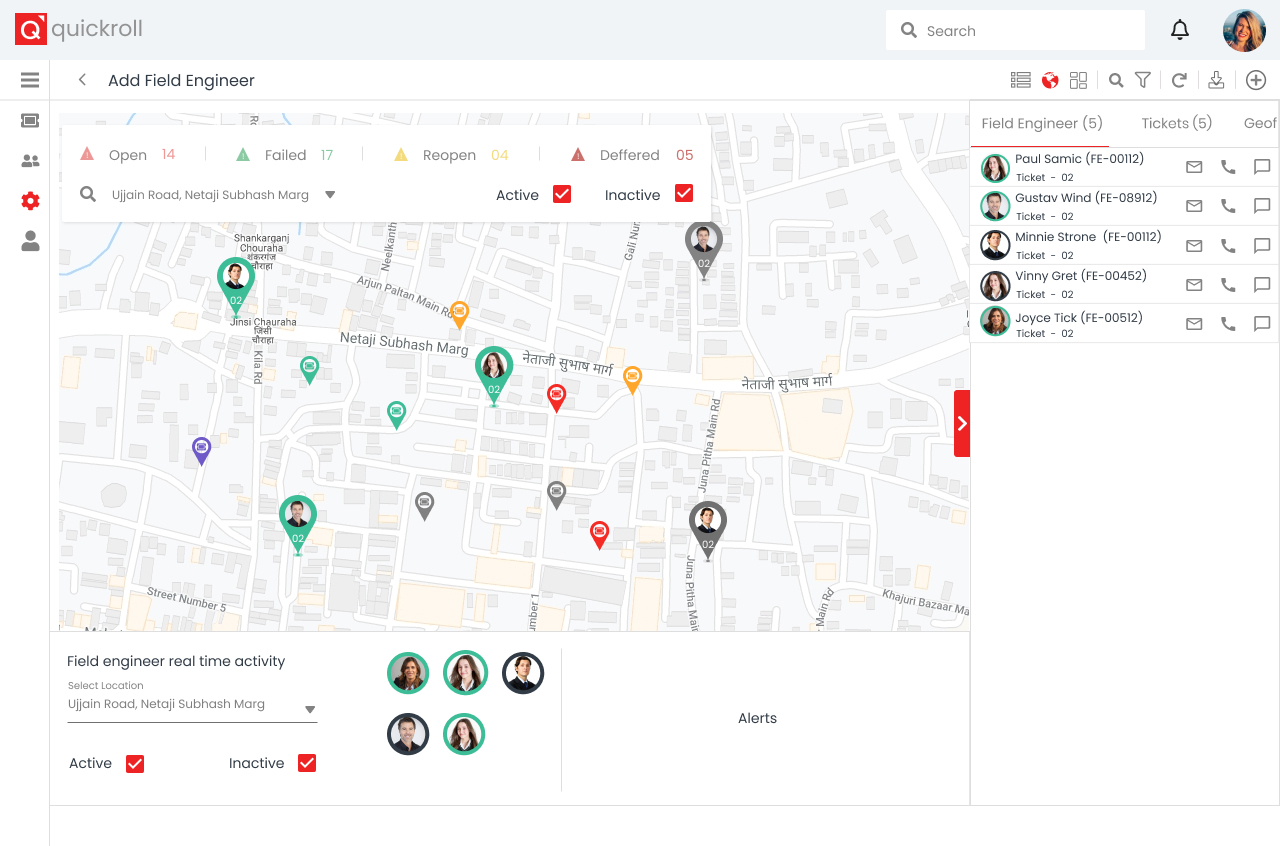This screenshot has height=846, width=1280.
Task: Call Paul Samic
Action: point(1228,167)
